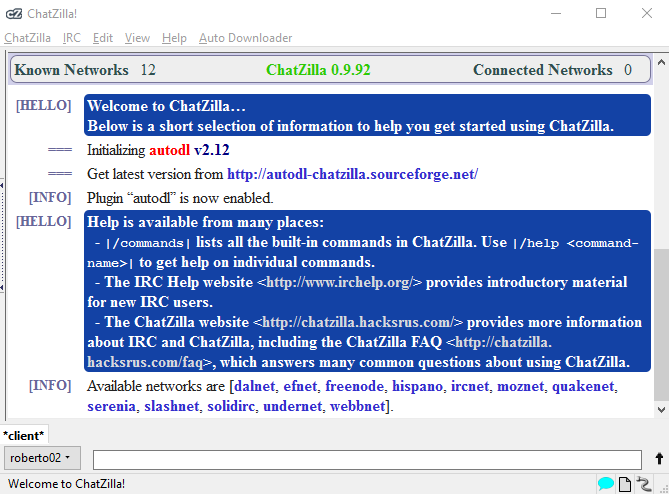This screenshot has width=669, height=494.
Task: Open the View menu
Action: tap(137, 38)
